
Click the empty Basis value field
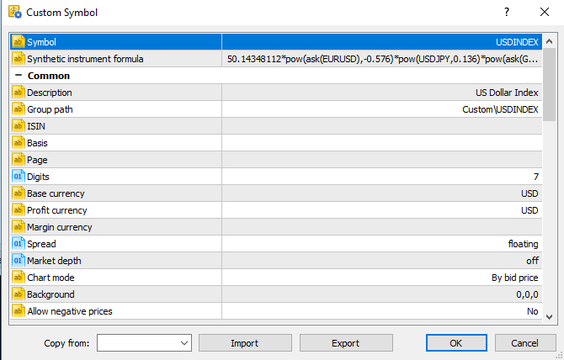point(382,143)
